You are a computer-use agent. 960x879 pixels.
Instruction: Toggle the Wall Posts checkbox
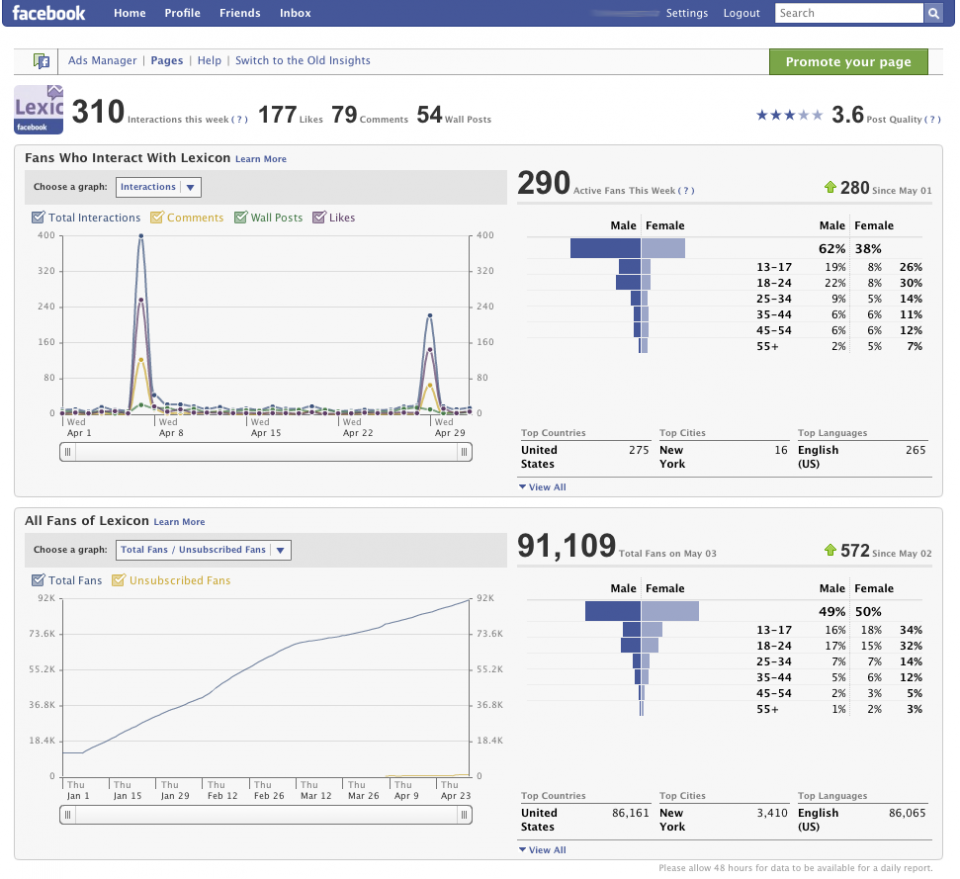point(242,217)
